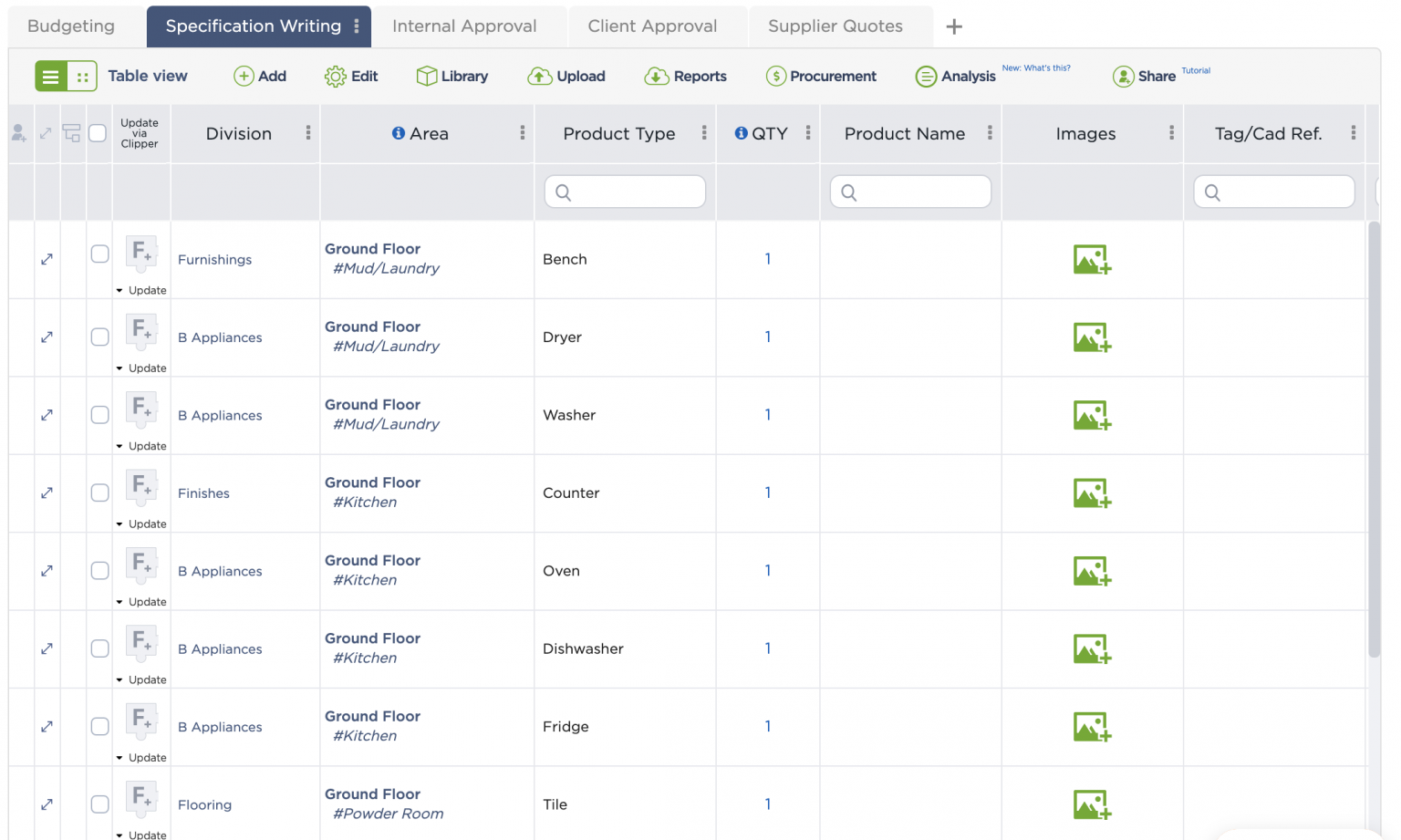This screenshot has height=840, width=1401.
Task: Click the Product Name search field
Action: click(910, 192)
